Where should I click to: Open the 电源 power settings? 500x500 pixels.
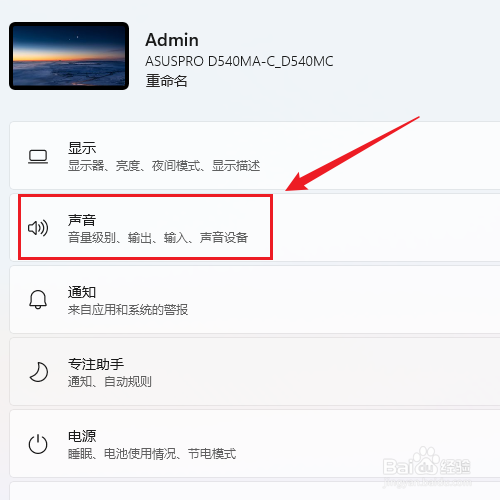[255, 444]
